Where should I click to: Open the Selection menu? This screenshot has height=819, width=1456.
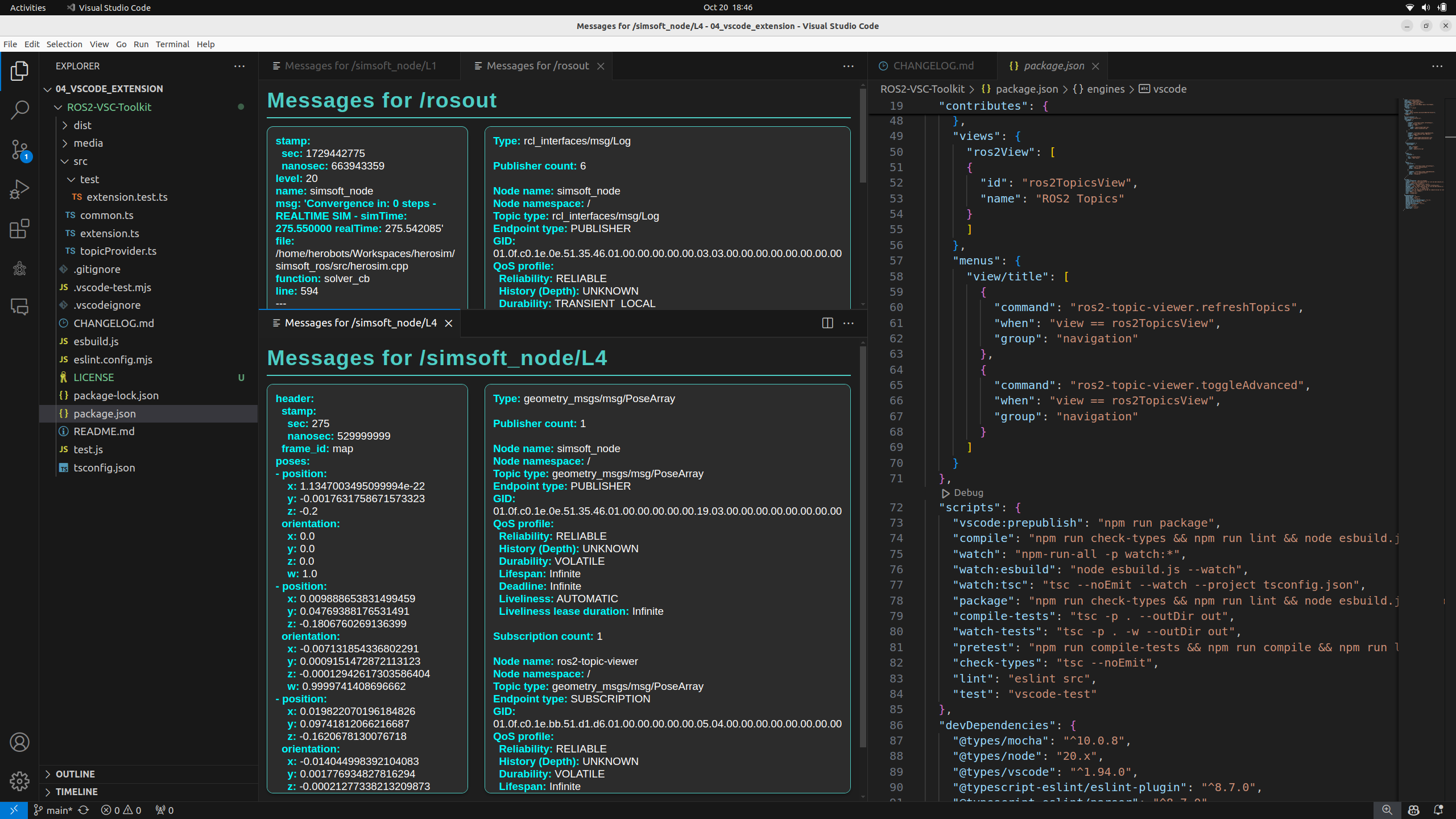click(x=64, y=44)
